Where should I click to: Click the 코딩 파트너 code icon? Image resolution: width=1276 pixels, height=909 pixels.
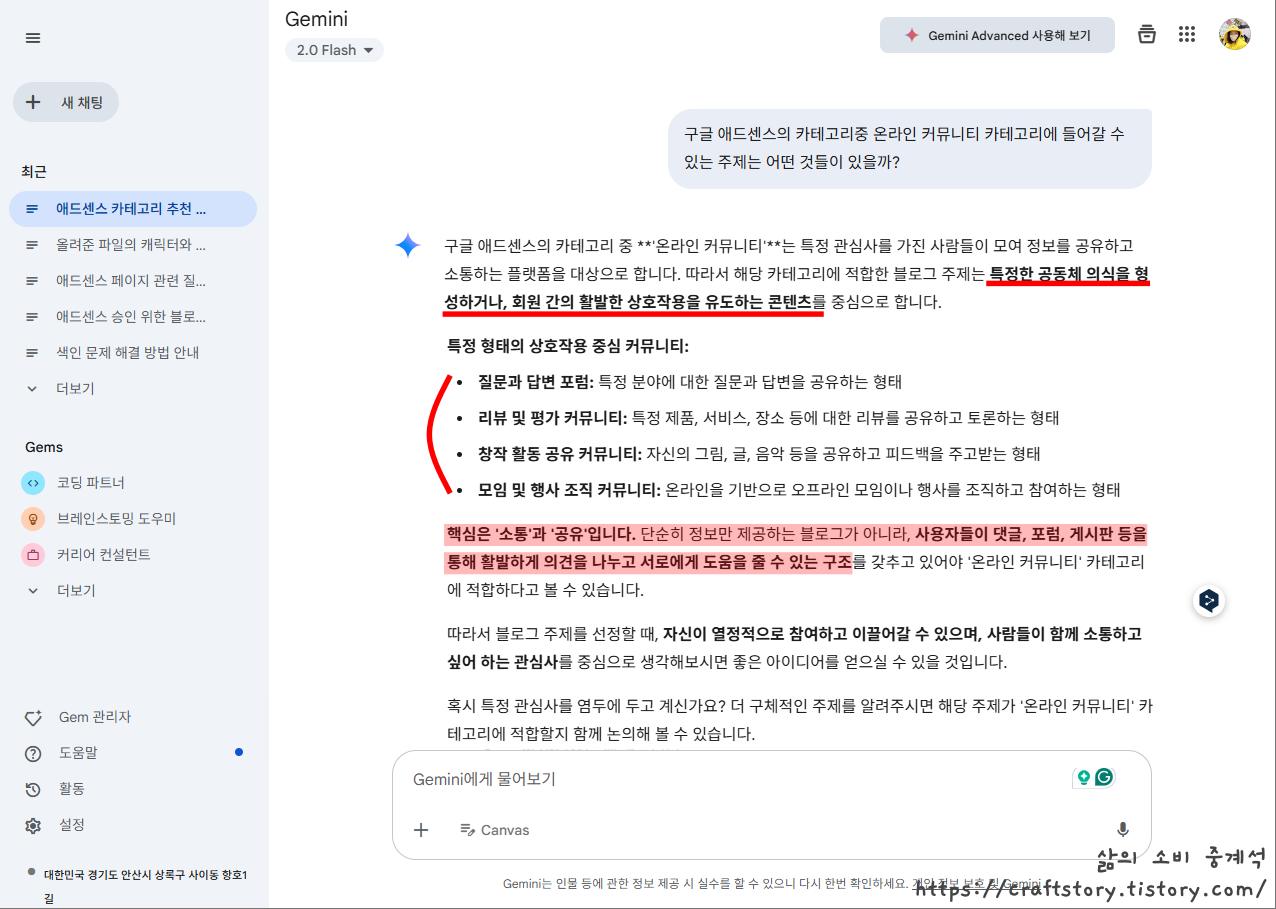pos(33,483)
